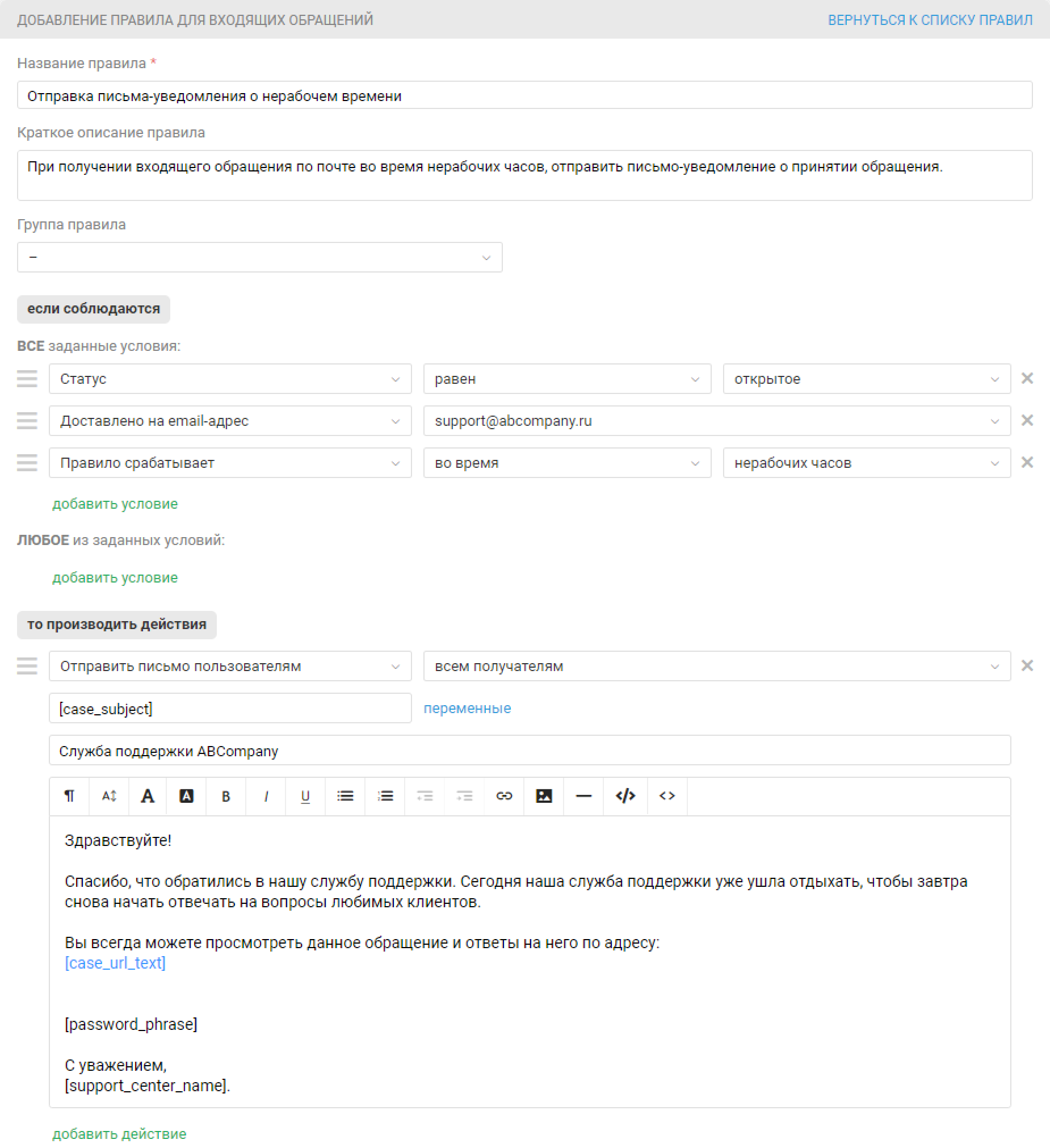Image resolution: width=1050 pixels, height=1148 pixels.
Task: Open the Группа правила dropdown
Action: click(x=259, y=257)
